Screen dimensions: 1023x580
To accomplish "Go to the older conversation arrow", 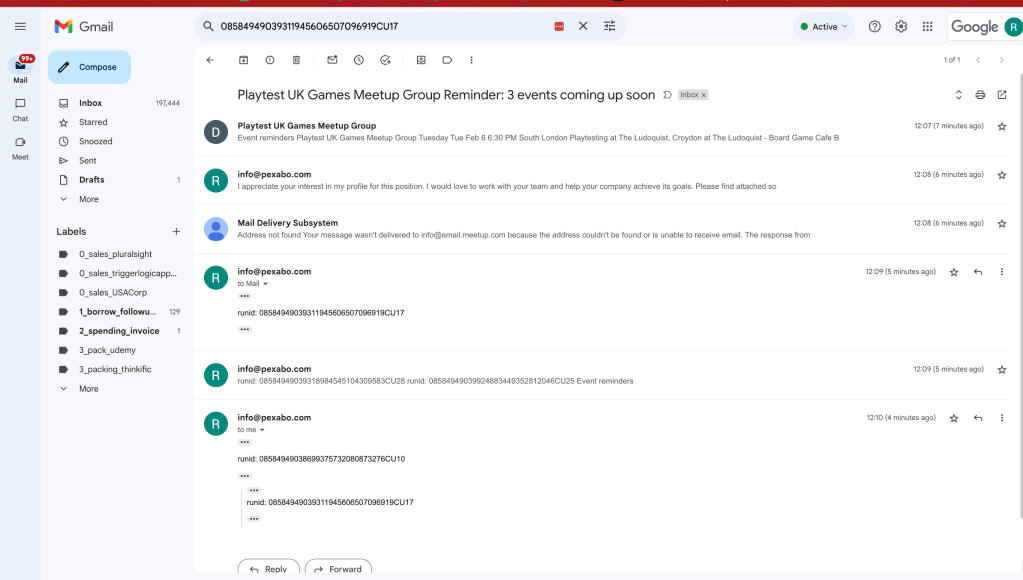I will point(1001,60).
